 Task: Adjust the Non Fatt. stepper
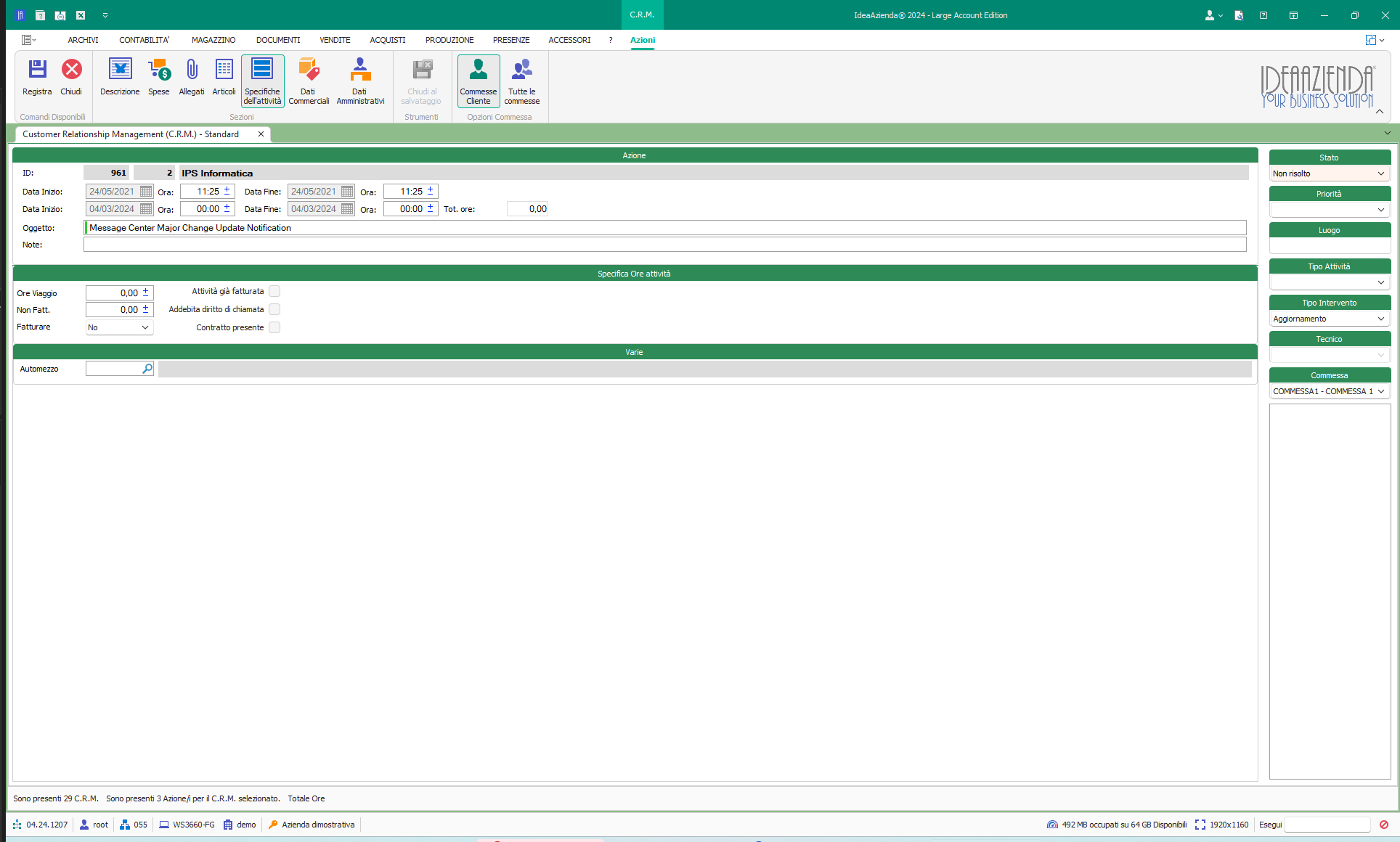click(145, 309)
